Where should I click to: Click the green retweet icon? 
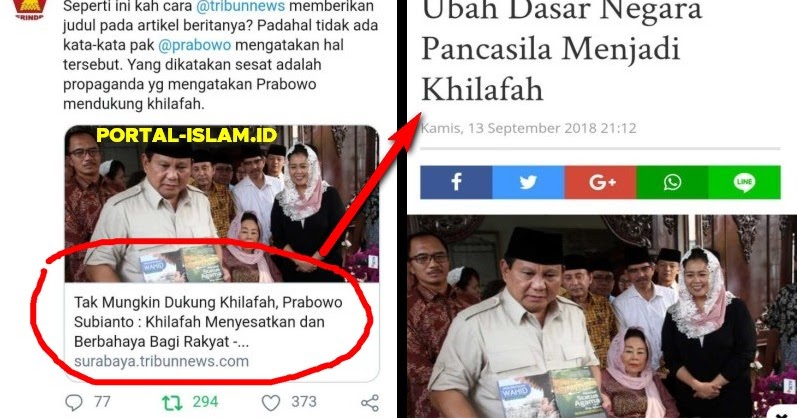[x=172, y=403]
